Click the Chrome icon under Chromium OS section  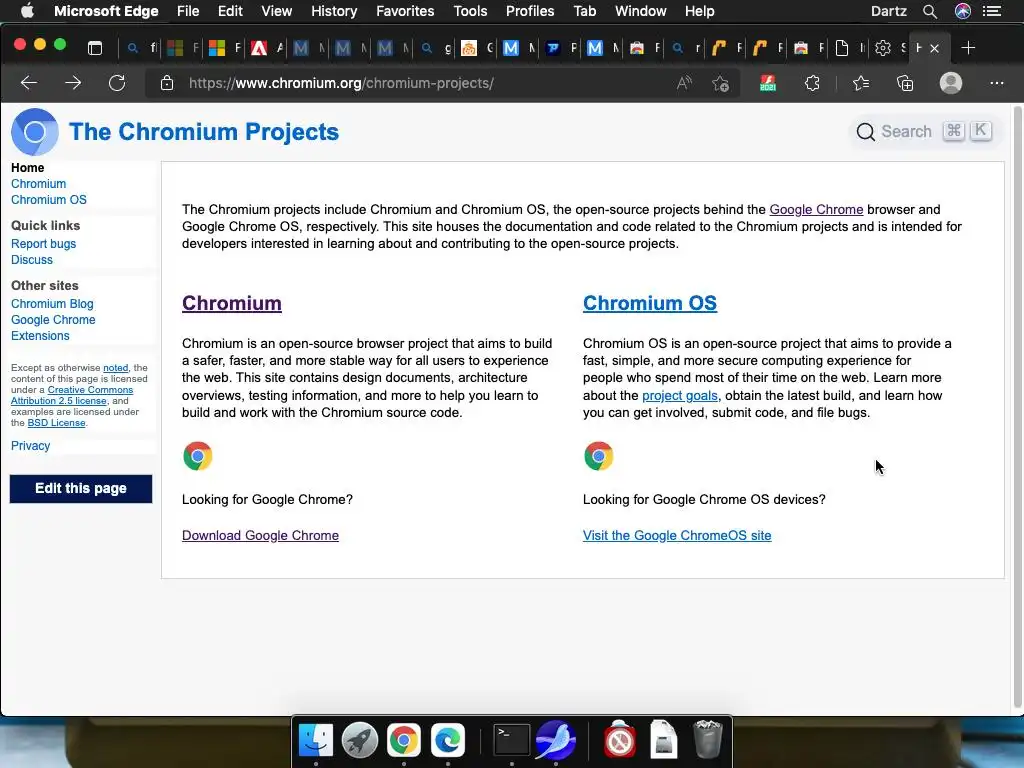coord(598,456)
